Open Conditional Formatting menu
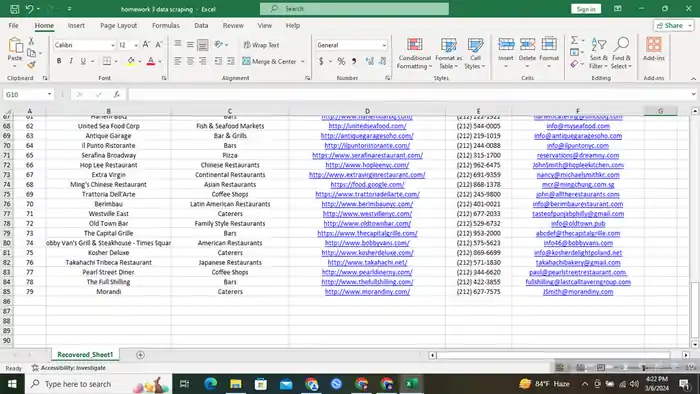 pos(415,54)
